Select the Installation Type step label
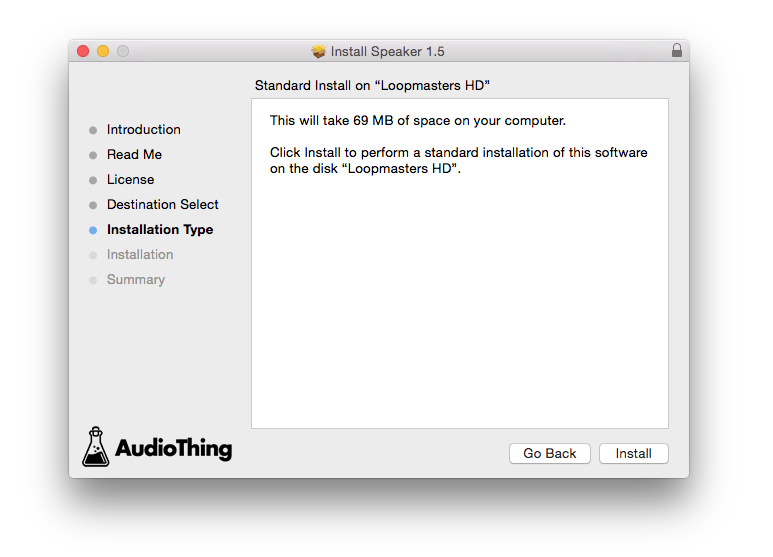 (x=159, y=230)
